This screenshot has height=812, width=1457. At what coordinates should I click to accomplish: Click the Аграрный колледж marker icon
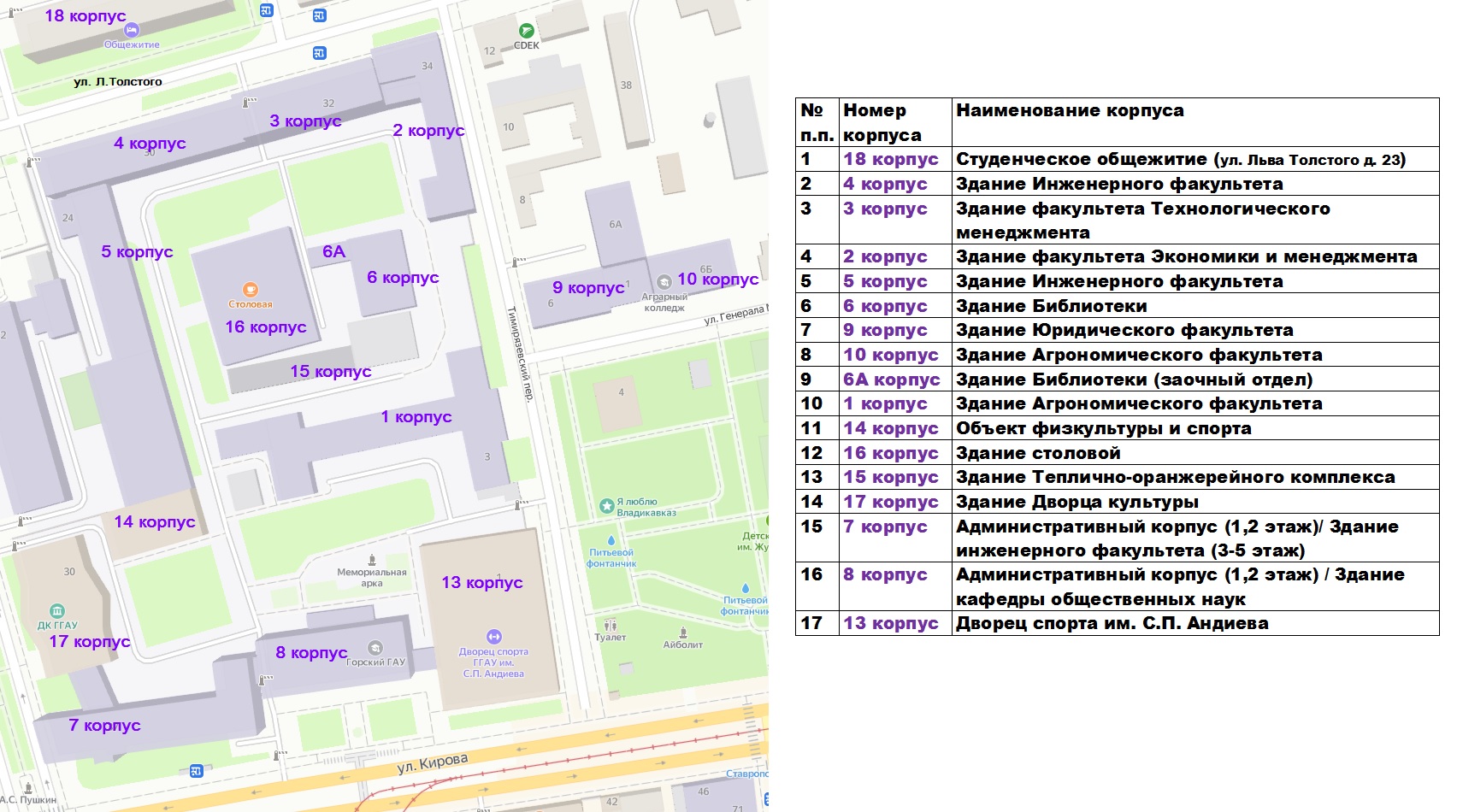click(664, 282)
